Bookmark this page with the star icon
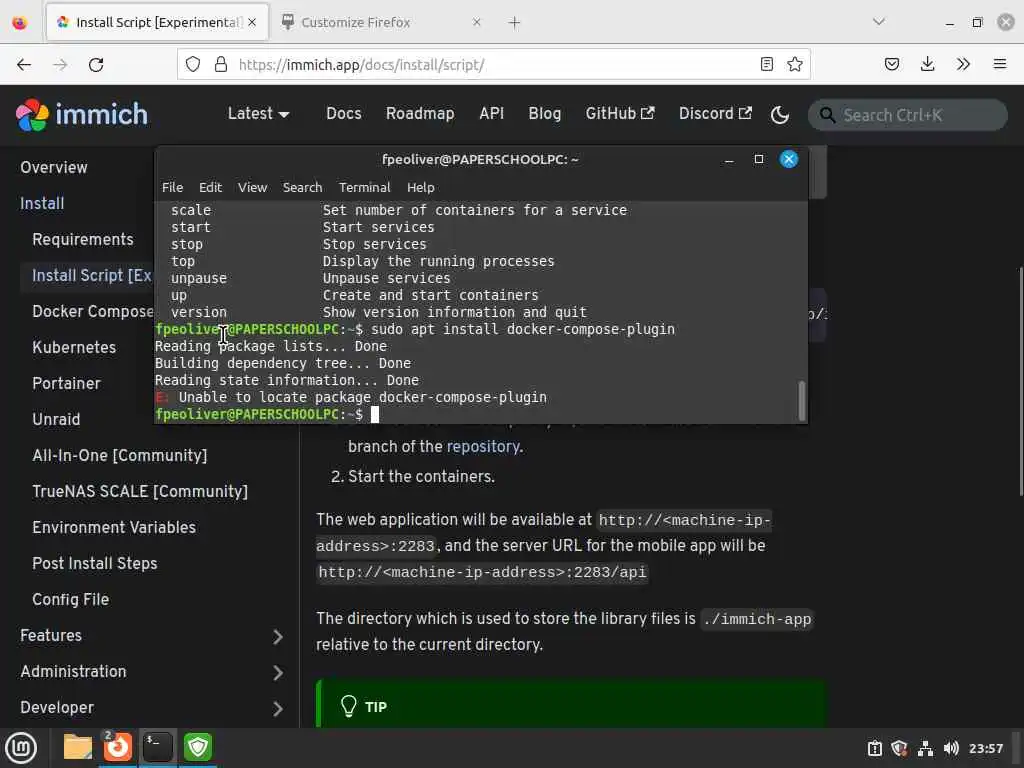The height and width of the screenshot is (768, 1024). pyautogui.click(x=795, y=64)
